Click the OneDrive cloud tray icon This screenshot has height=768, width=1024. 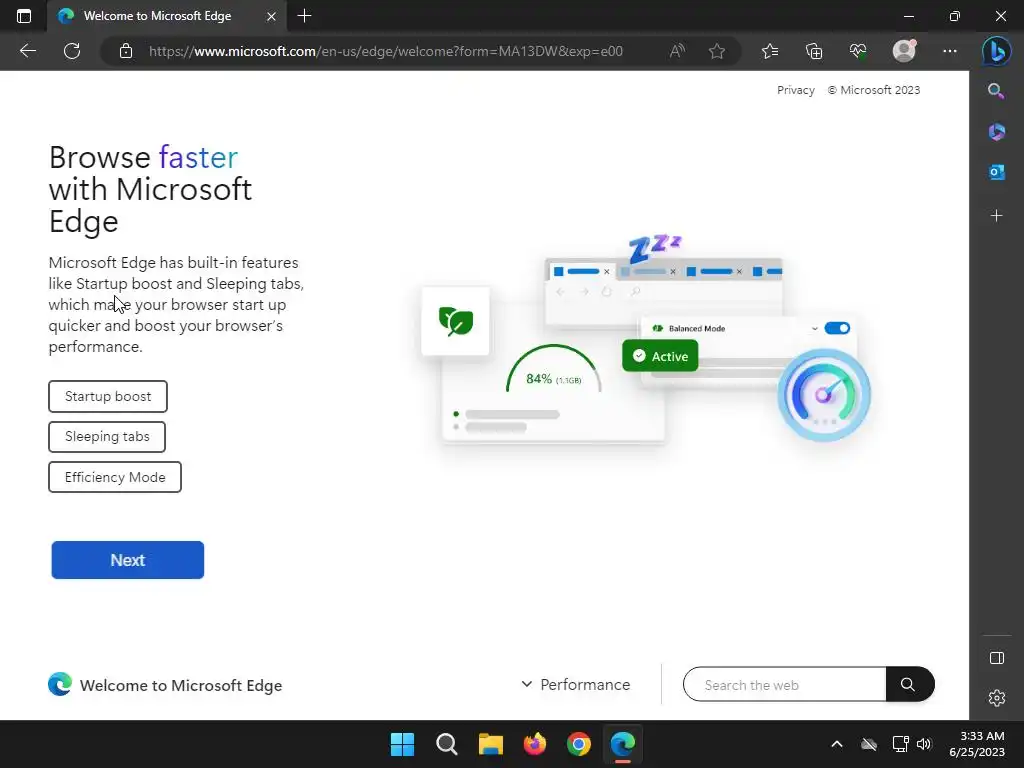point(869,744)
